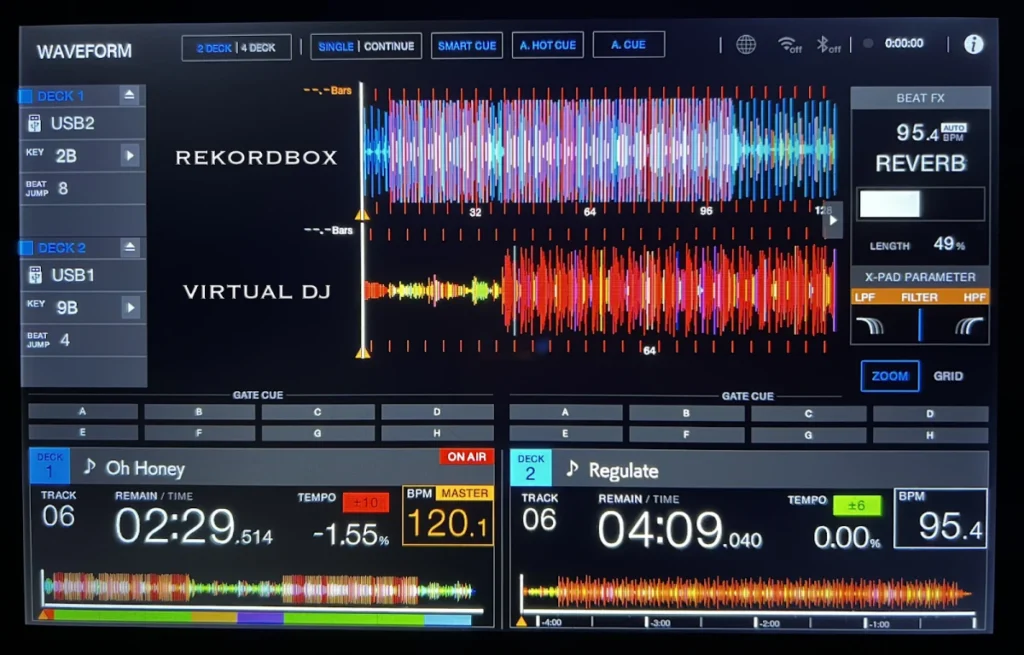
Task: Switch to Zoom mode
Action: click(890, 376)
